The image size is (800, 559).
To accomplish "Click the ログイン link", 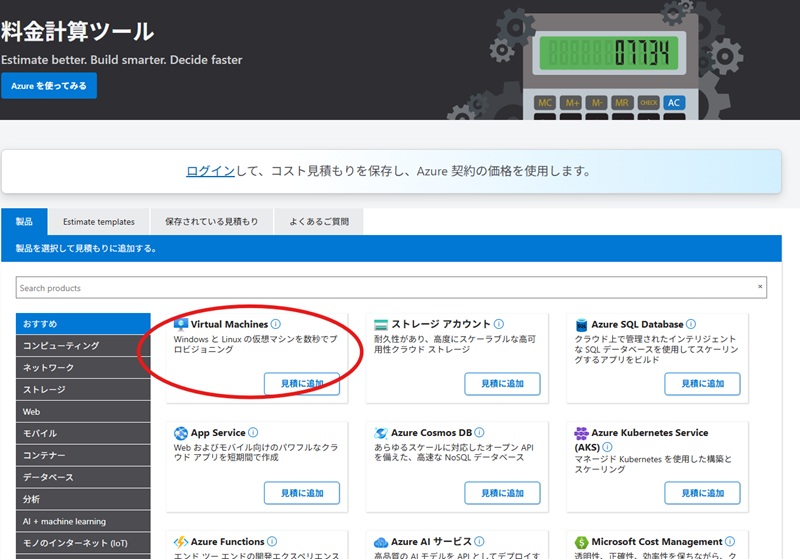I will point(210,171).
